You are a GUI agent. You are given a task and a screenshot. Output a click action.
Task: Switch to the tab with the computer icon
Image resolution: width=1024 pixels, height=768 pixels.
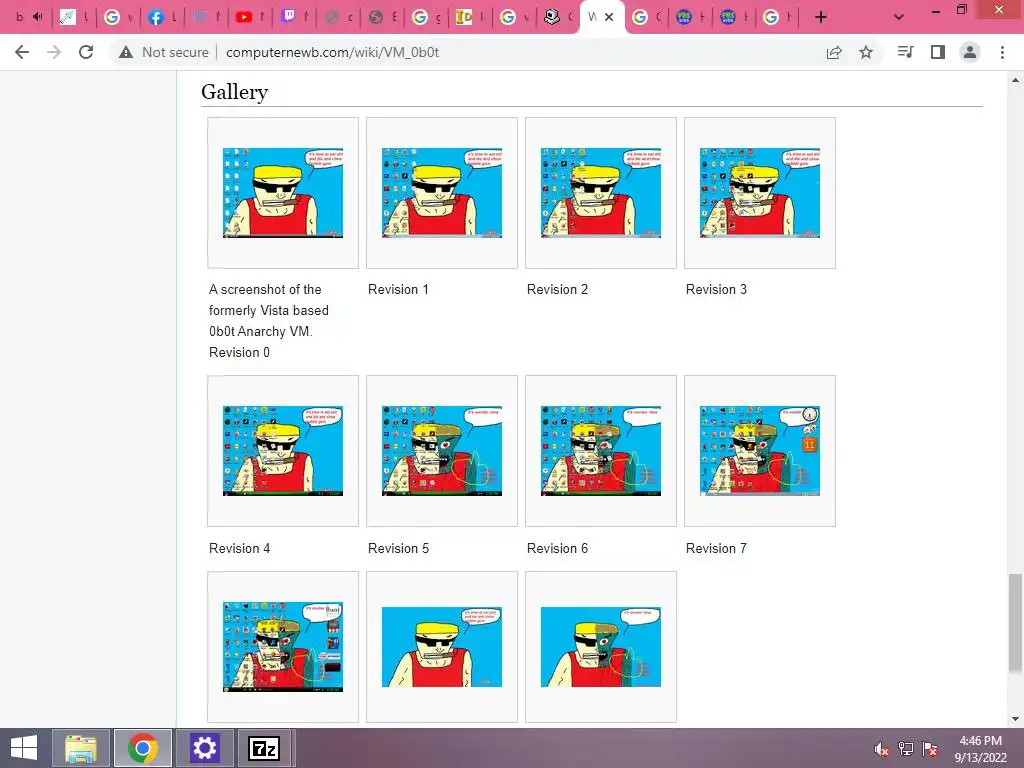click(x=552, y=17)
